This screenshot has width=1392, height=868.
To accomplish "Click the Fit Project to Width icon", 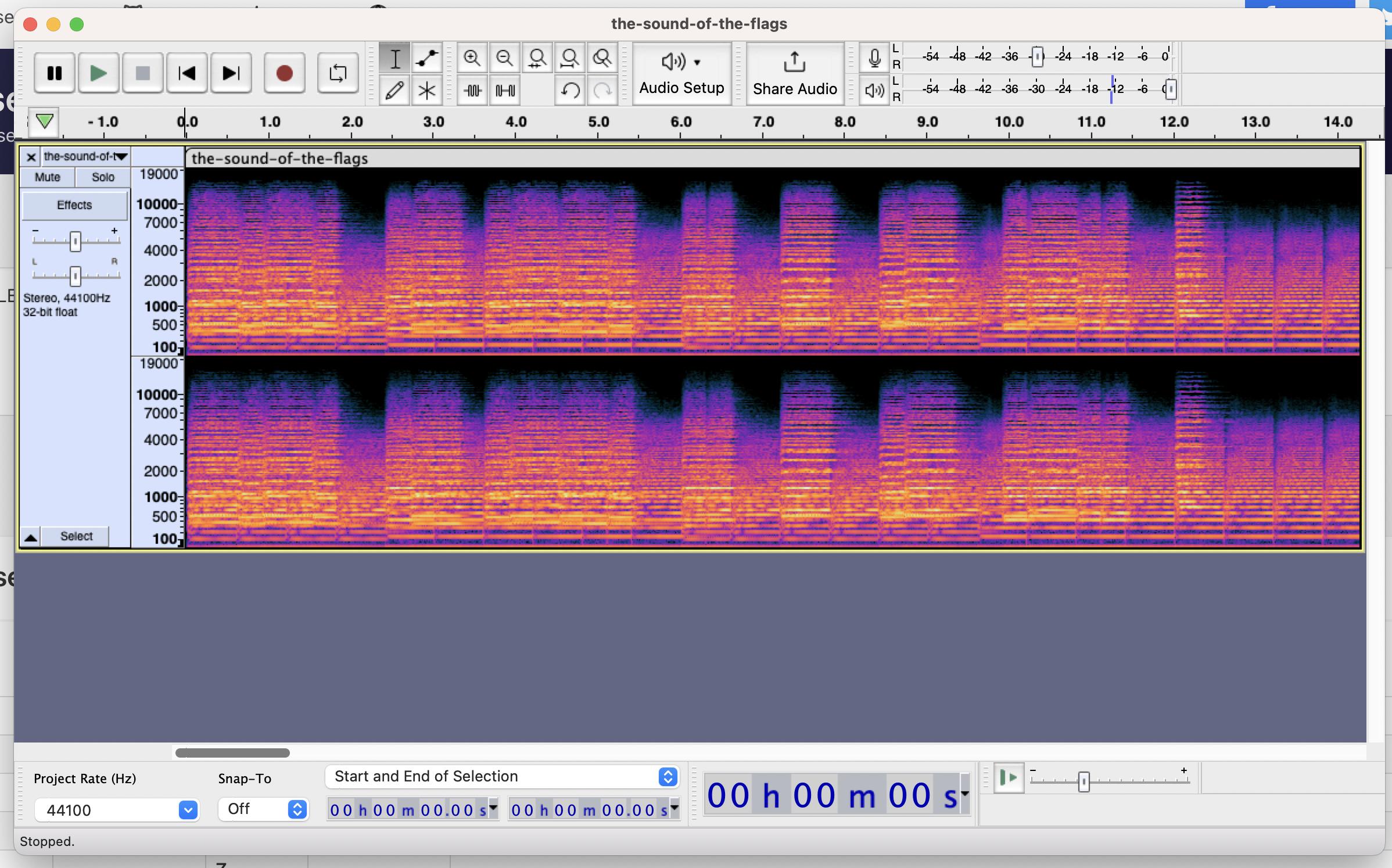I will tap(569, 58).
